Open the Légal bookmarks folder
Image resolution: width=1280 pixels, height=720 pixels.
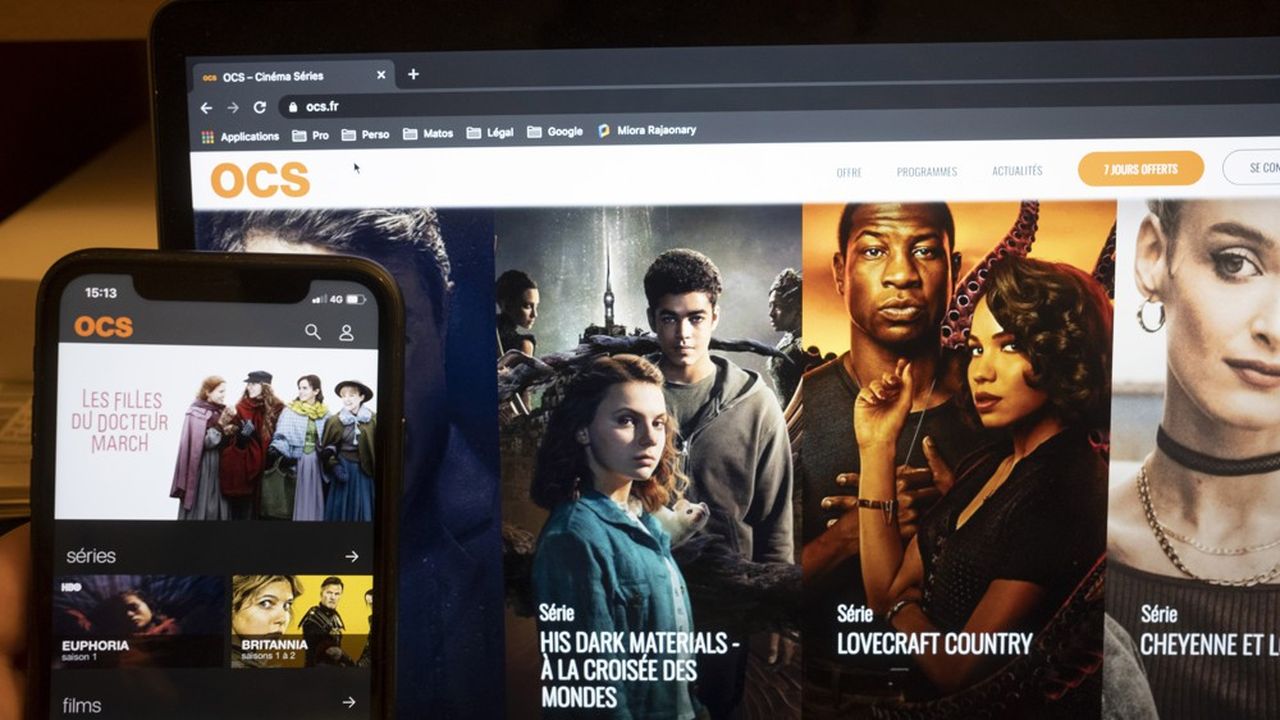tap(490, 132)
